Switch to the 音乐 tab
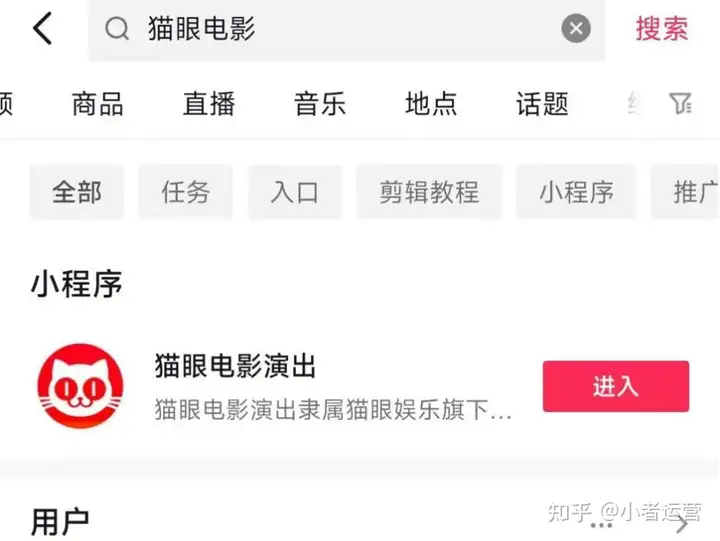This screenshot has width=720, height=541. click(320, 104)
